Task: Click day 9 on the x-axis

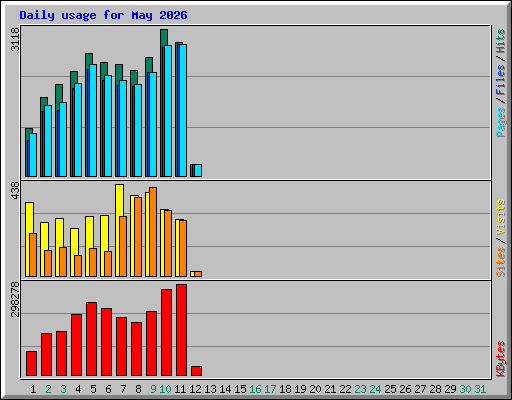Action: coord(153,389)
